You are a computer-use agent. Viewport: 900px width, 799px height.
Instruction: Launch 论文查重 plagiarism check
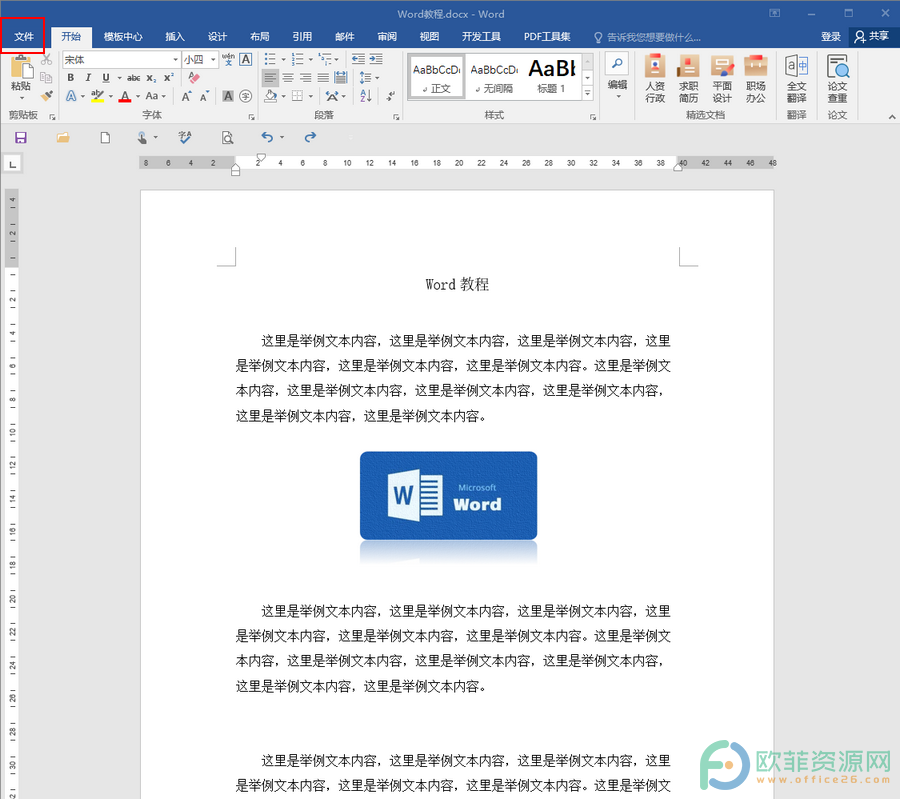click(837, 79)
